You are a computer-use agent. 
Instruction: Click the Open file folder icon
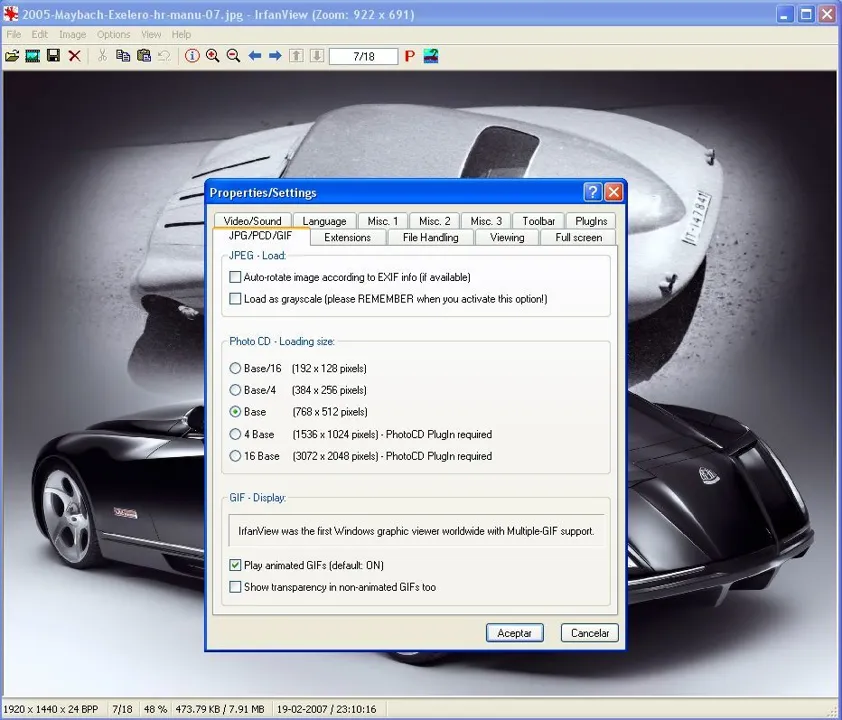12,56
